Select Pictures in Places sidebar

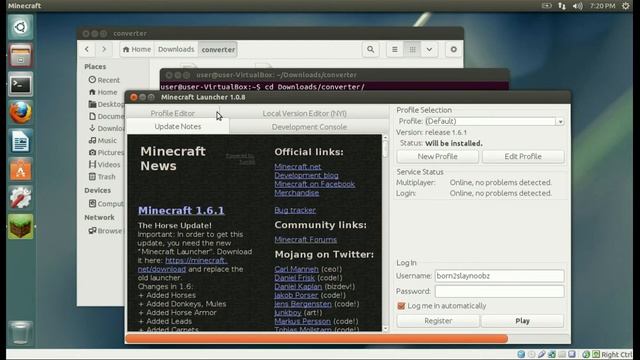point(106,153)
